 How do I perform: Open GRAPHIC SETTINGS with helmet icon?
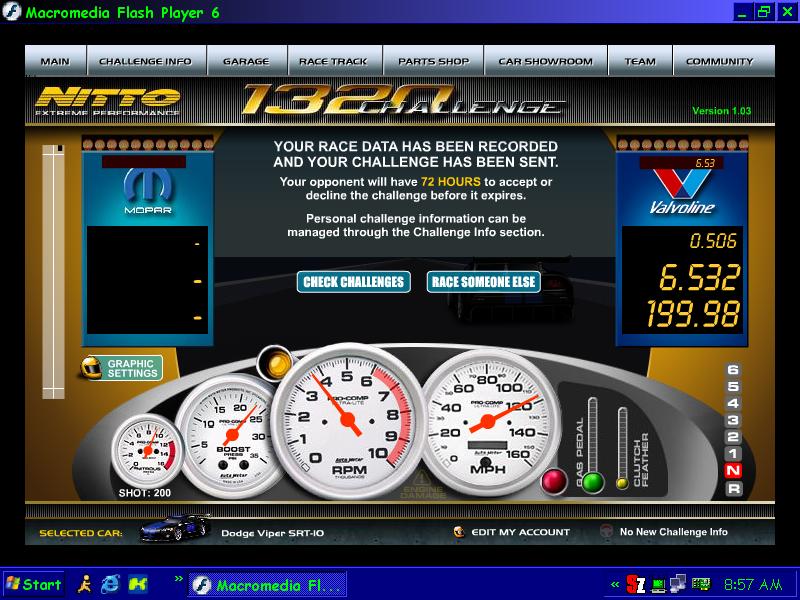[121, 368]
